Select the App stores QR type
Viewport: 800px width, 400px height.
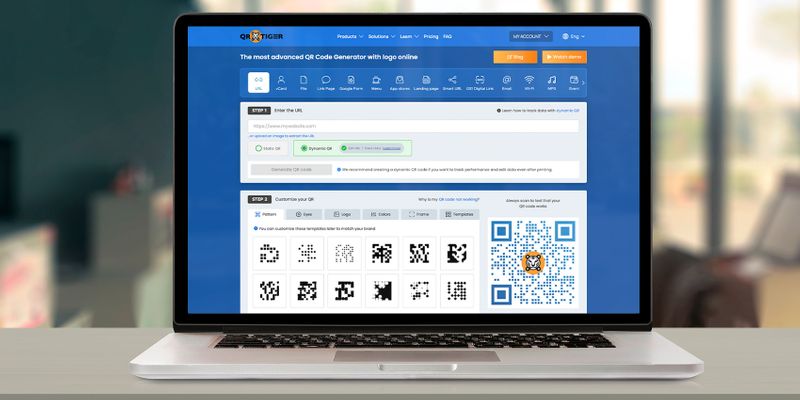click(400, 83)
